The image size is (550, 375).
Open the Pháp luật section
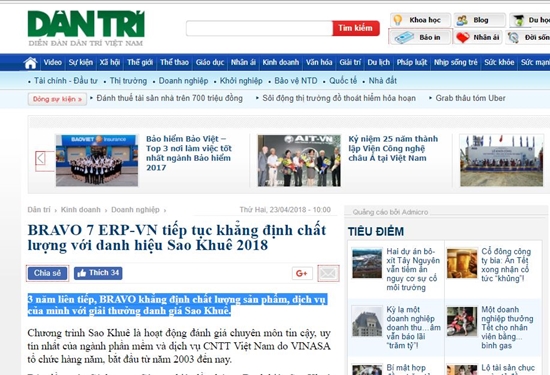412,62
